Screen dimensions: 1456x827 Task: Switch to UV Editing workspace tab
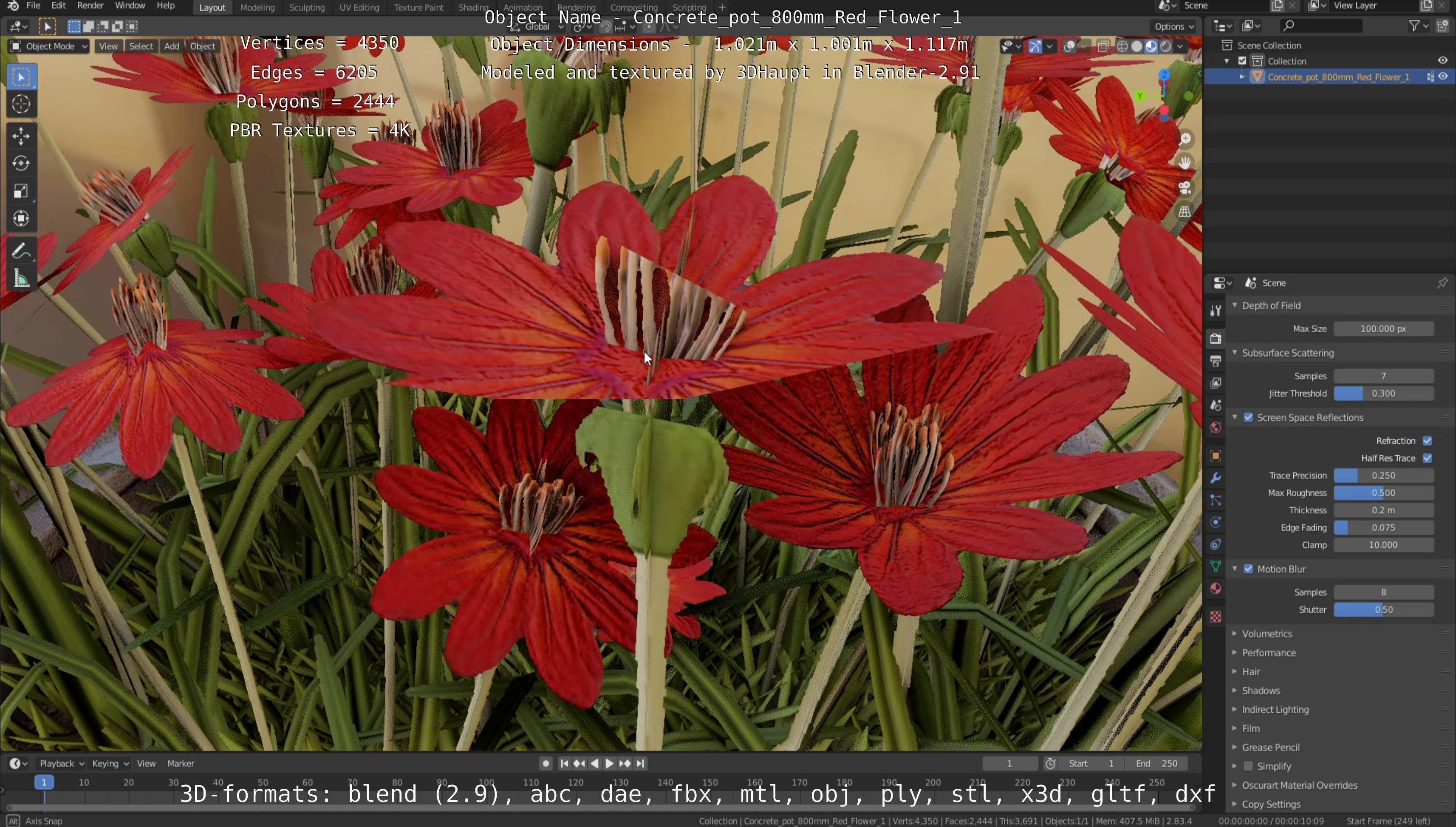pos(359,7)
